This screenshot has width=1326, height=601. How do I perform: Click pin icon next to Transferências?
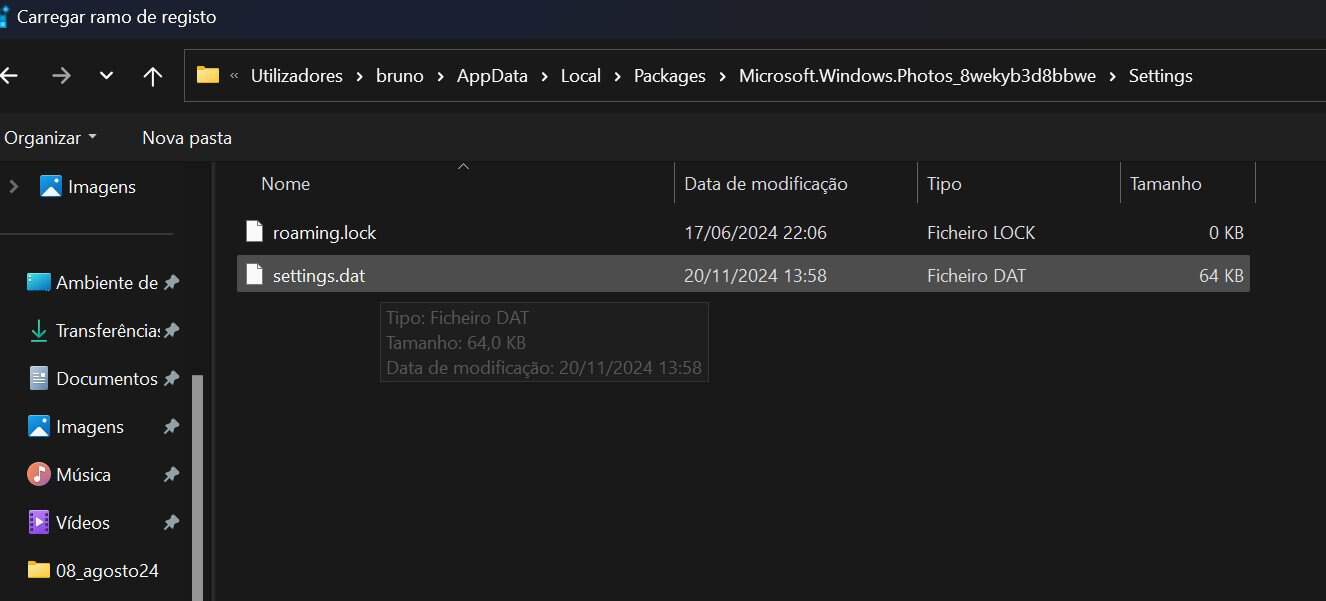(x=171, y=331)
